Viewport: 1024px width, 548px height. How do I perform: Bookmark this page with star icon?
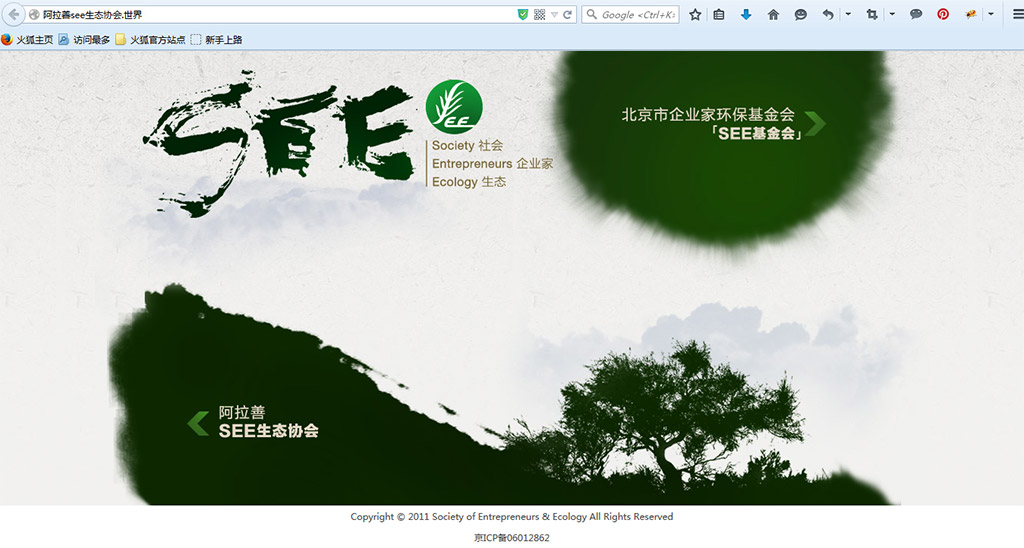695,14
